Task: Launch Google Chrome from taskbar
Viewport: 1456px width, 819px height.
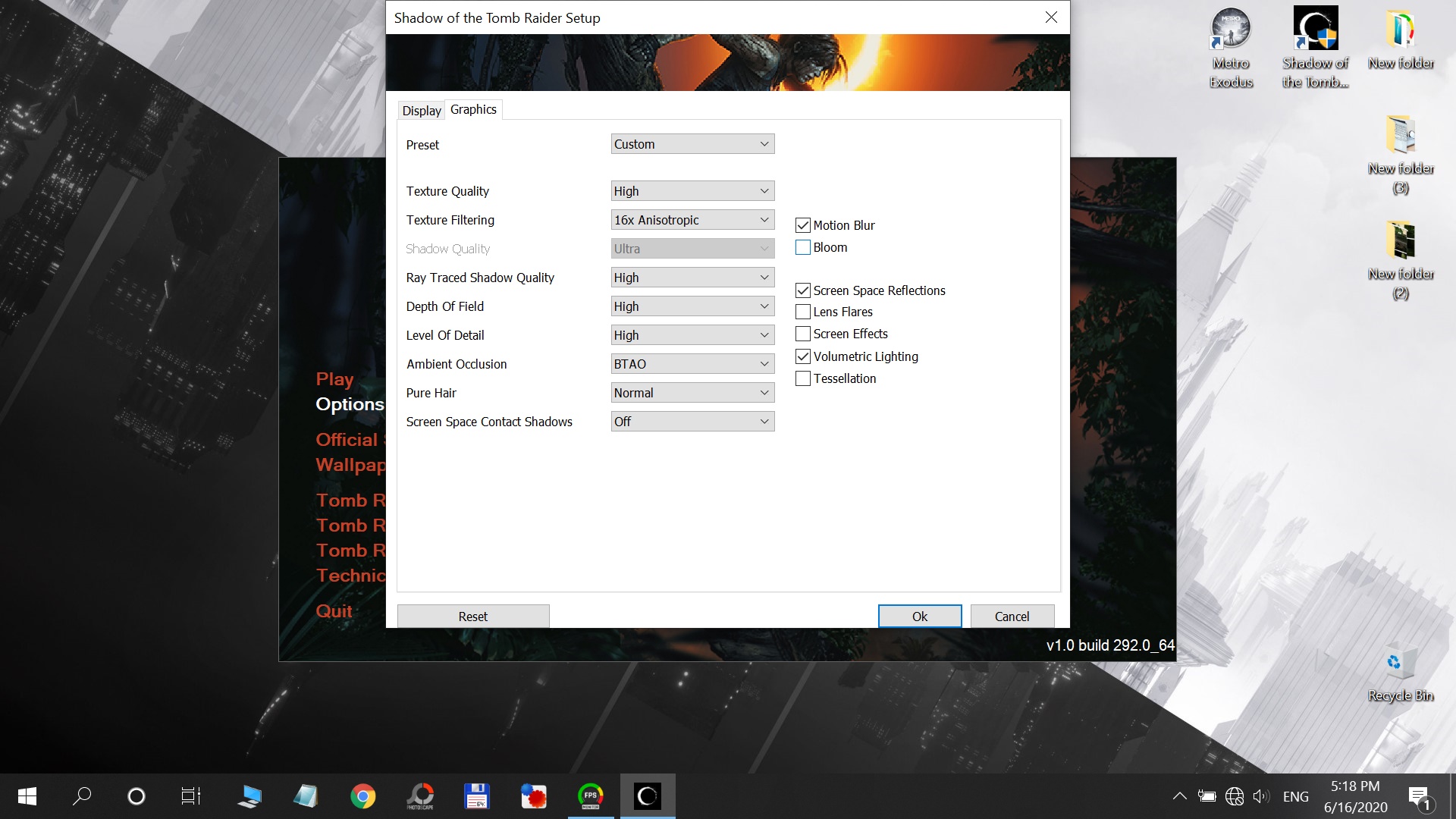Action: [362, 796]
